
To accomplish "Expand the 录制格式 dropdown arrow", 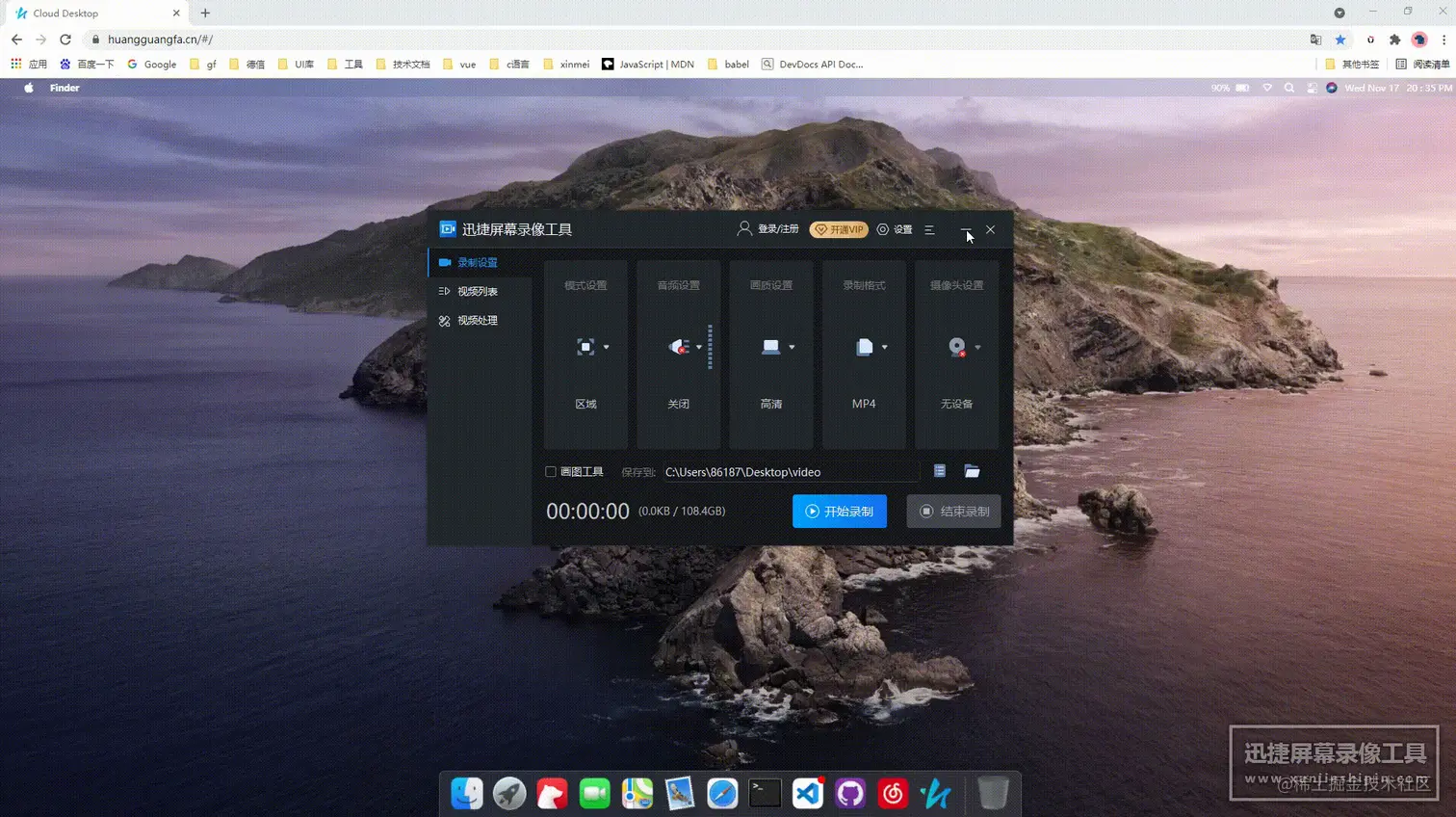I will 885,347.
